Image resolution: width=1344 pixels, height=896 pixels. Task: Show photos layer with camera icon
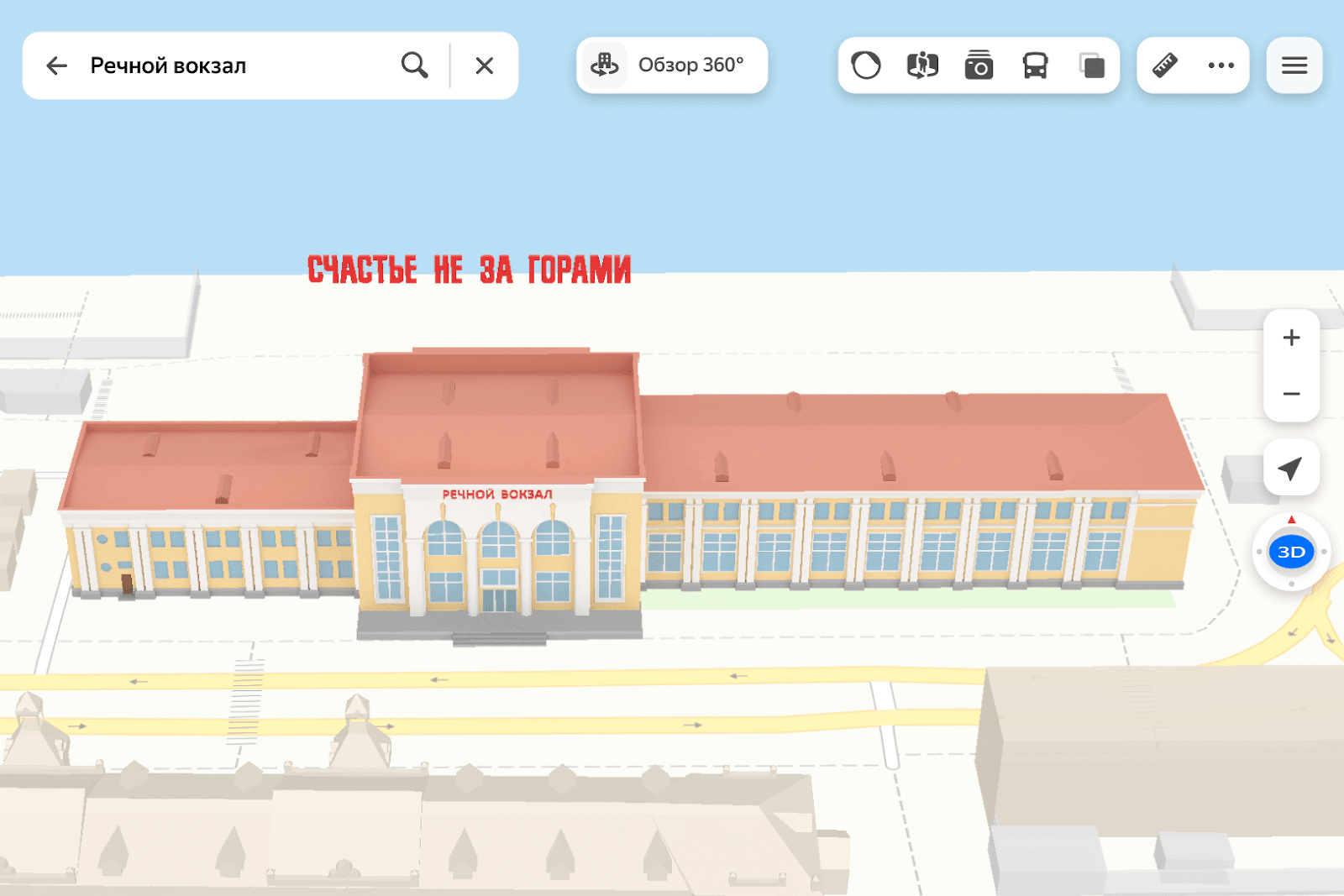click(x=979, y=65)
